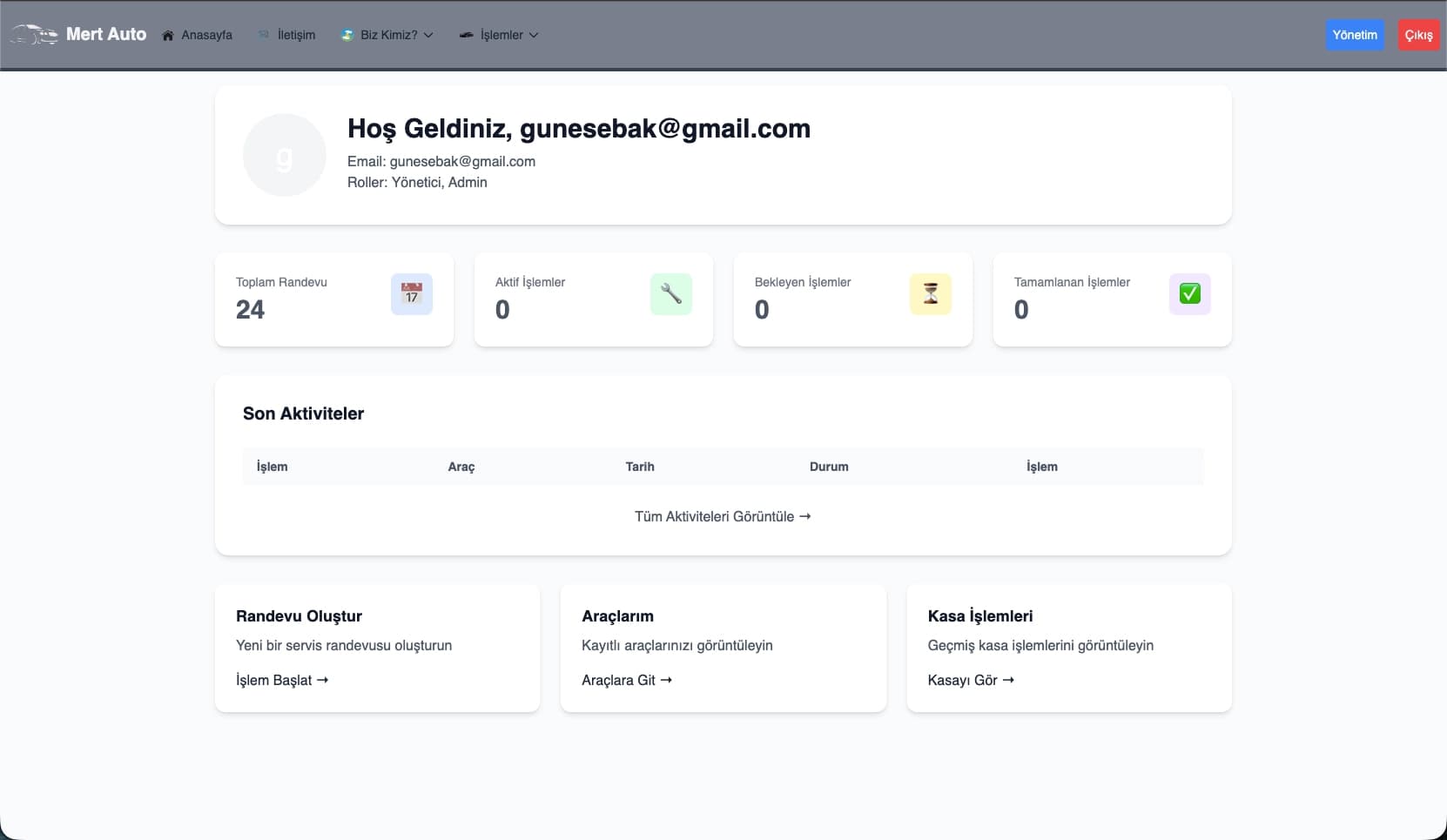Click the Yönetim button
Screen dimensions: 1447x840
click(1356, 35)
